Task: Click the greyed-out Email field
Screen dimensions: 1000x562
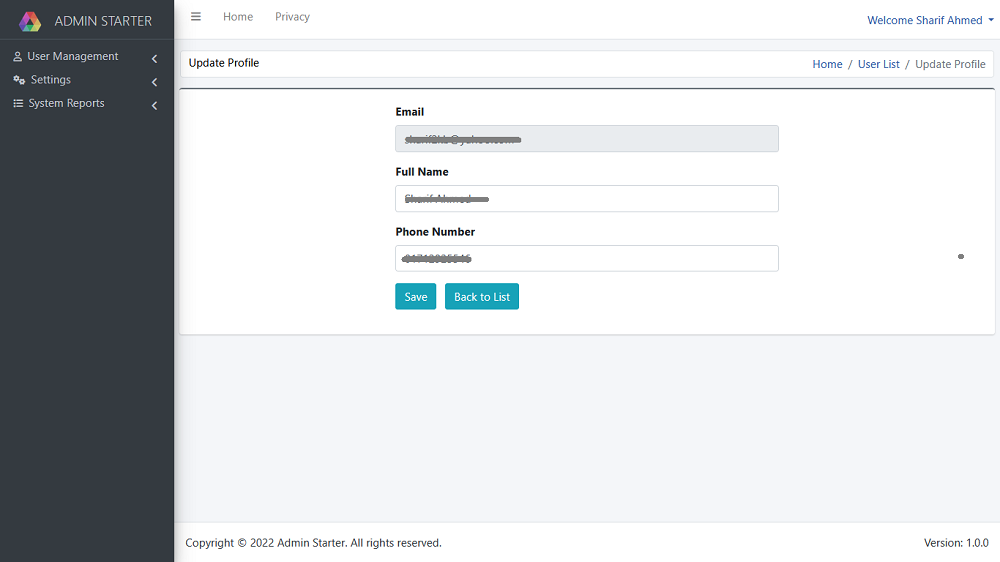Action: click(586, 139)
